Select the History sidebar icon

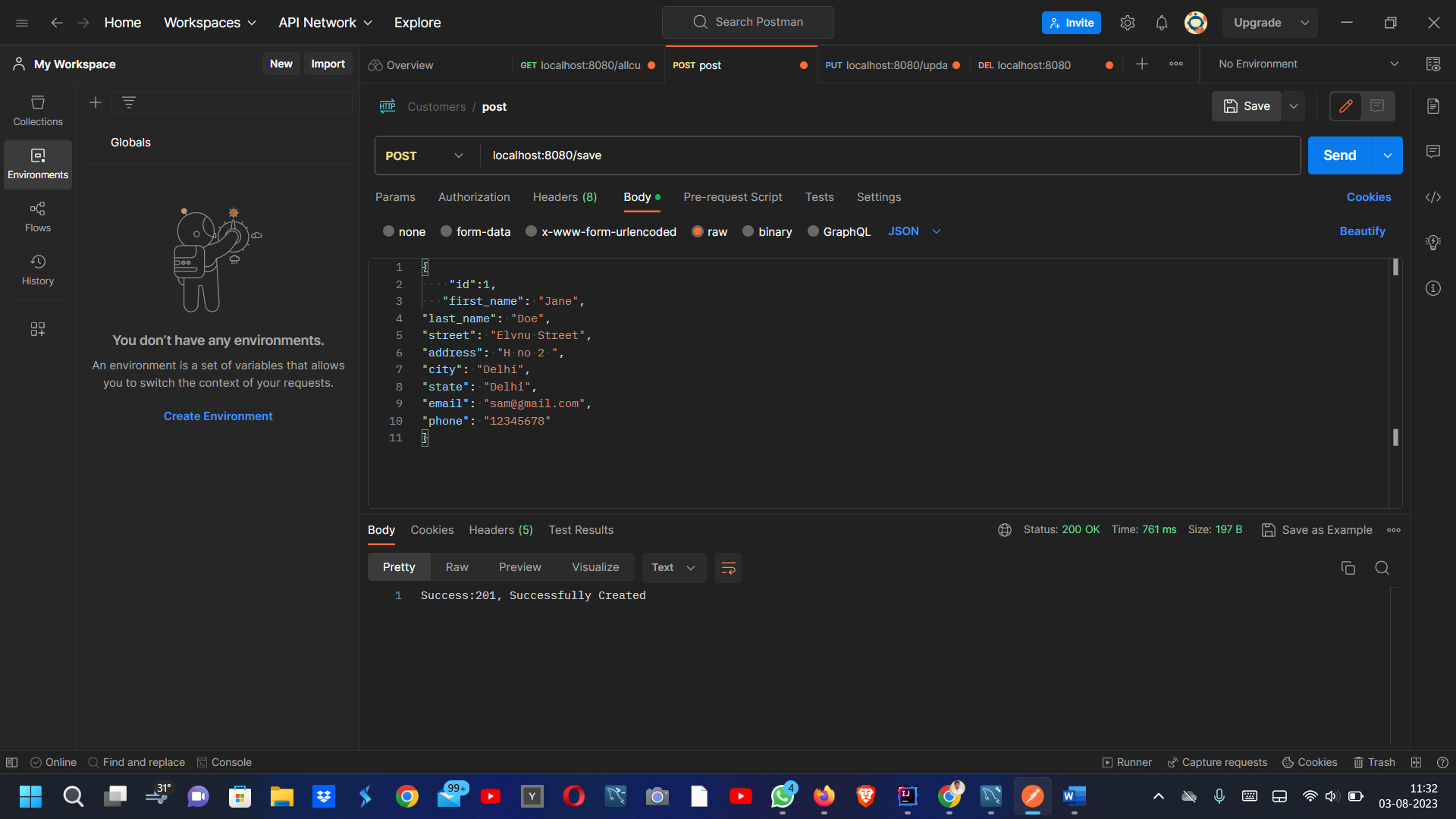point(37,269)
